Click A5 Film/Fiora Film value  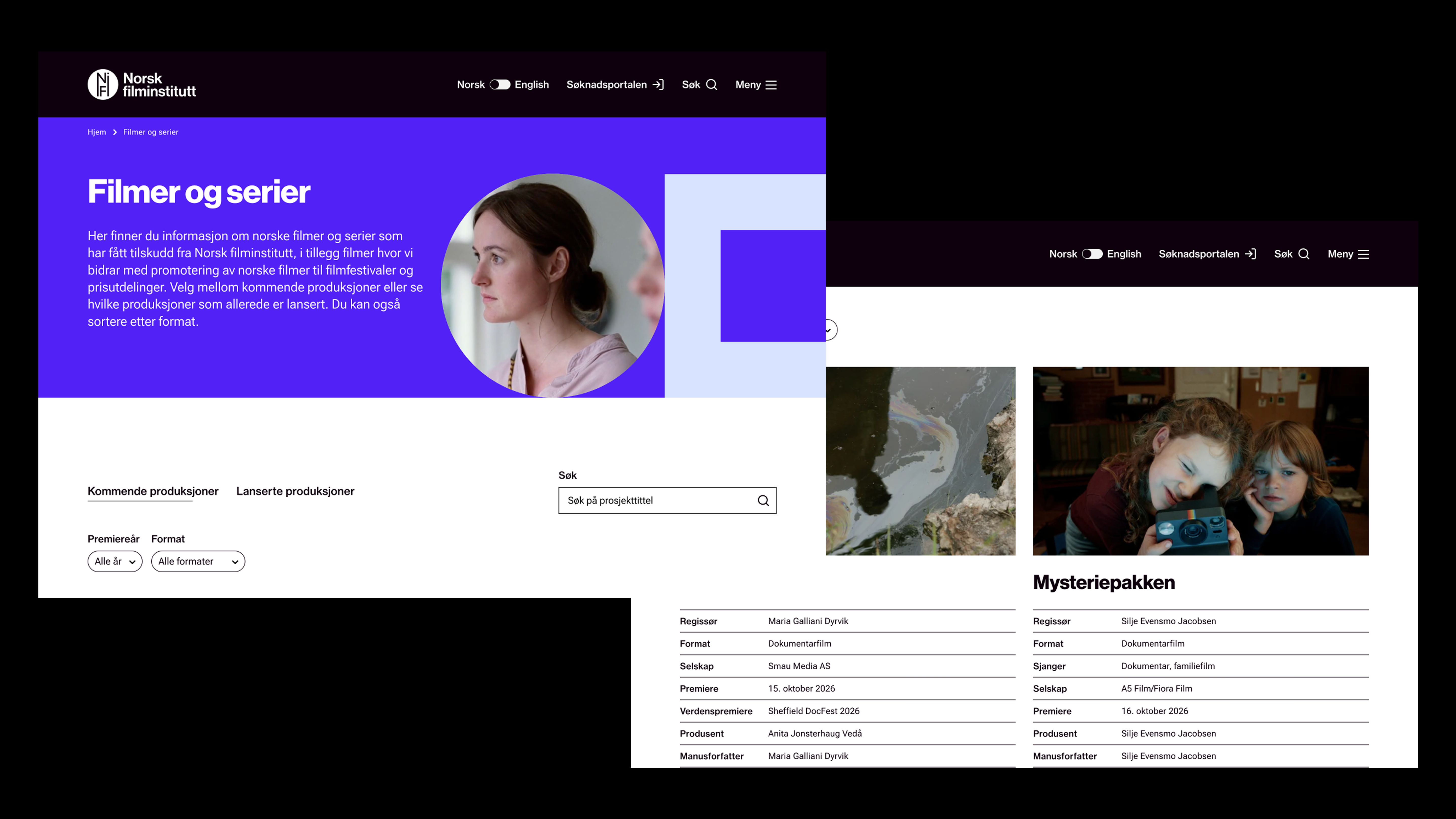pyautogui.click(x=1156, y=688)
